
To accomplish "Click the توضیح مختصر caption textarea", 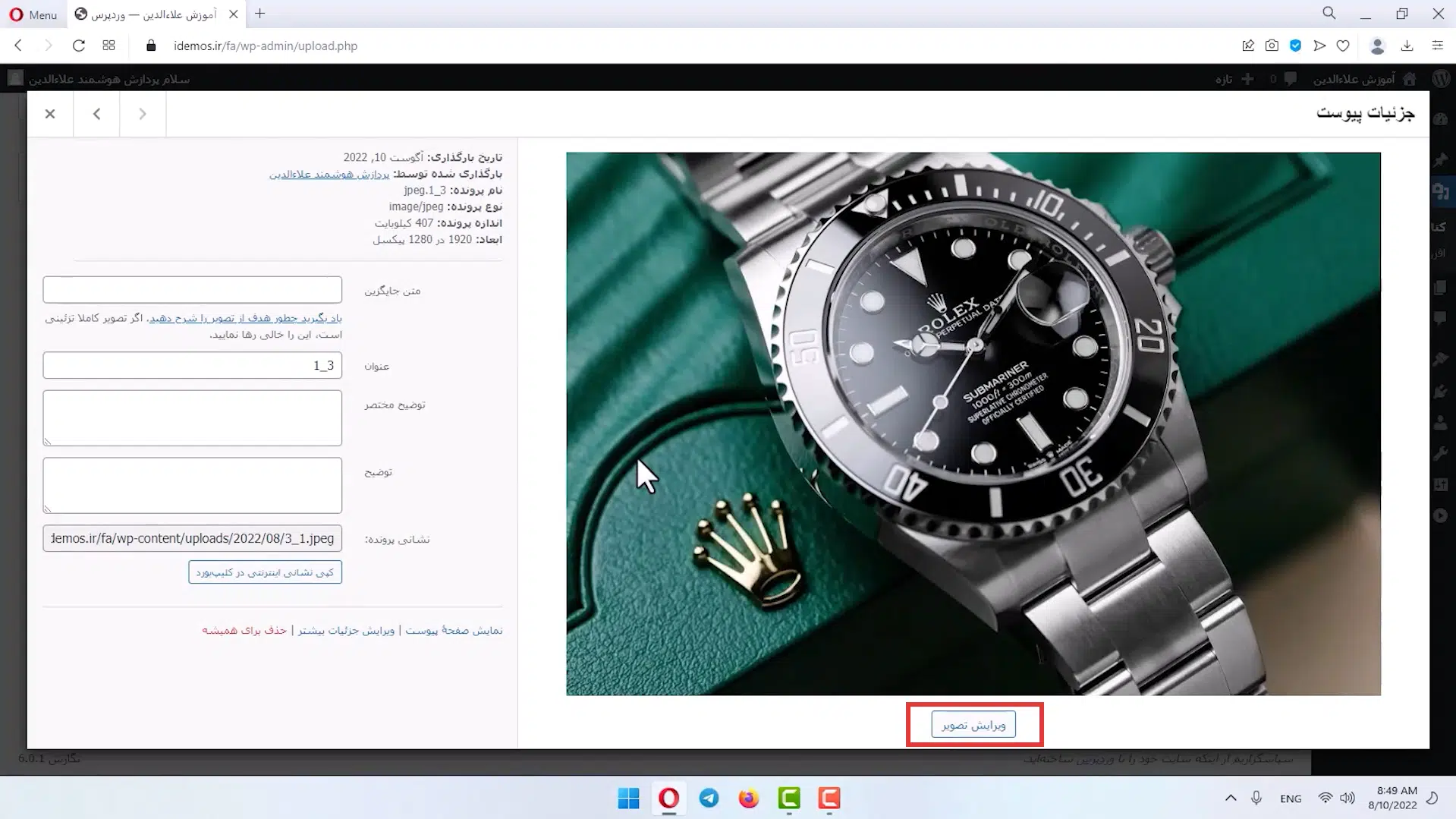I will (193, 418).
